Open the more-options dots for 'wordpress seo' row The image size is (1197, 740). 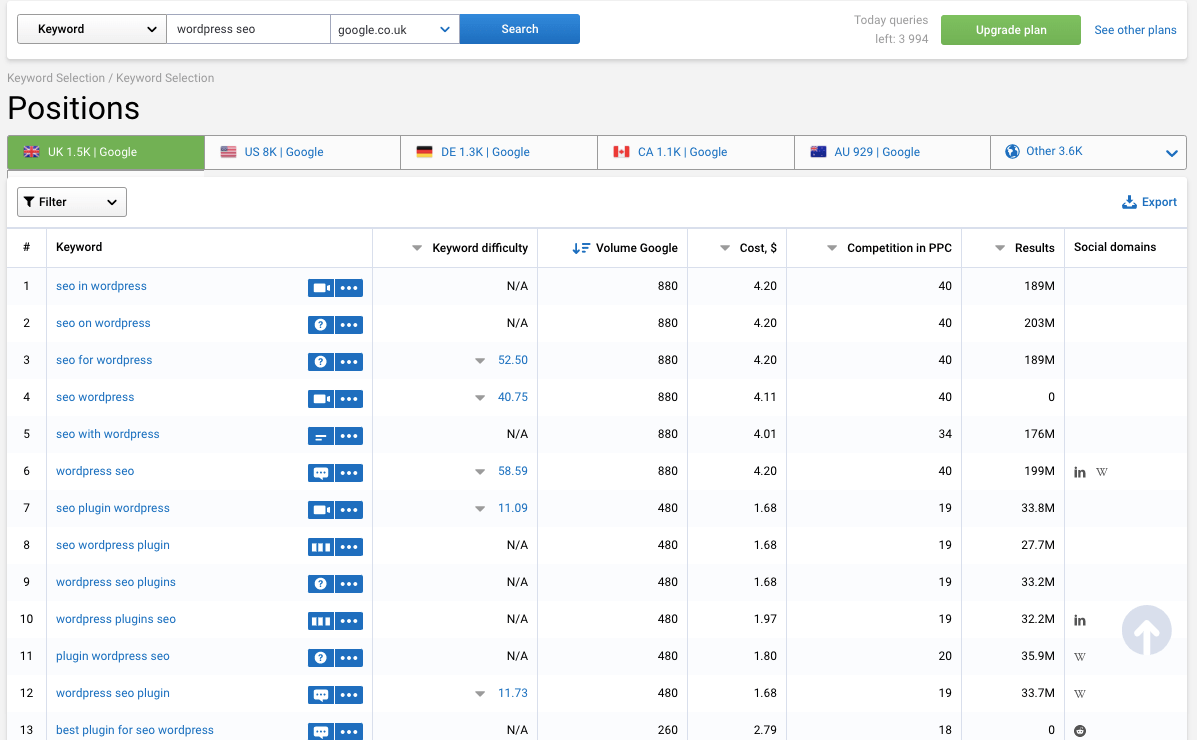[x=349, y=473]
